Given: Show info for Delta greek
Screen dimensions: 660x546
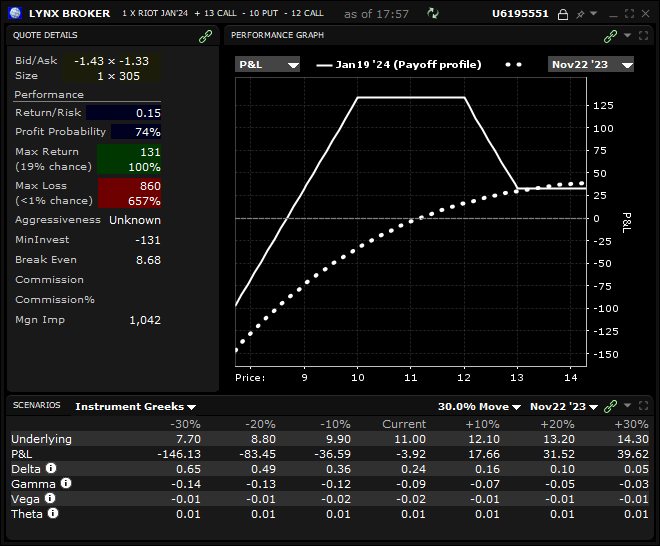Looking at the screenshot, I should [x=50, y=468].
